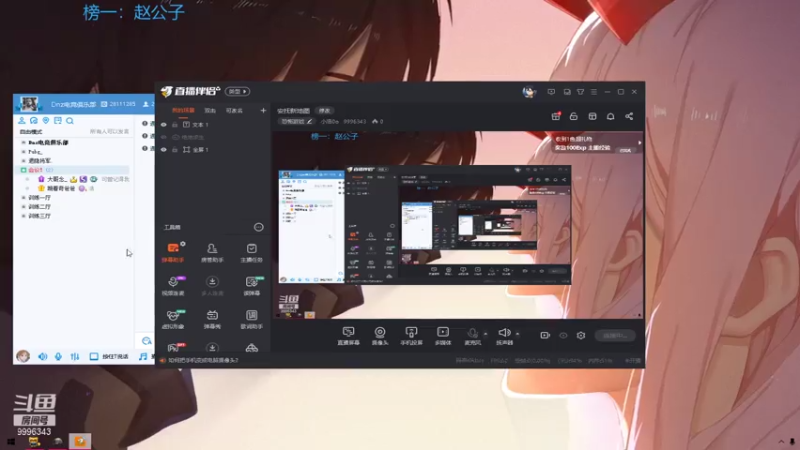Image resolution: width=800 pixels, height=450 pixels.
Task: Add a multimedia source
Action: point(443,336)
